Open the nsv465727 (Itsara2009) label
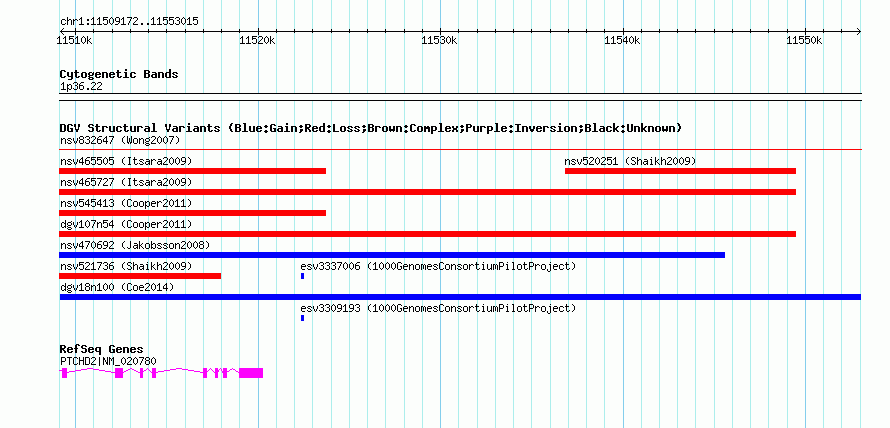This screenshot has height=428, width=890. (126, 182)
